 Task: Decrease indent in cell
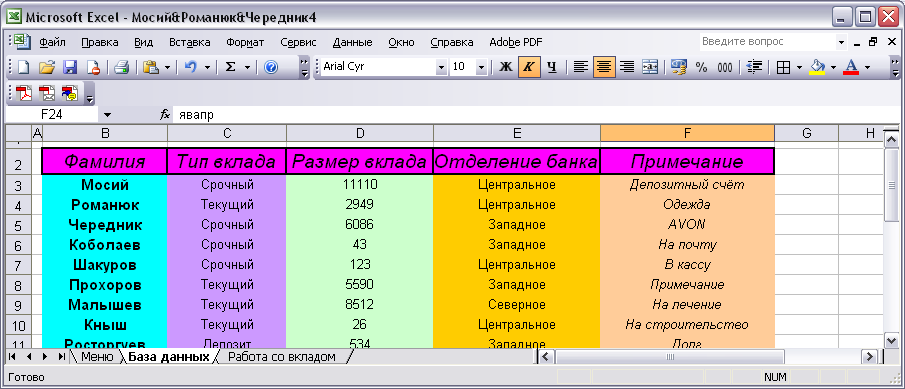tap(754, 68)
